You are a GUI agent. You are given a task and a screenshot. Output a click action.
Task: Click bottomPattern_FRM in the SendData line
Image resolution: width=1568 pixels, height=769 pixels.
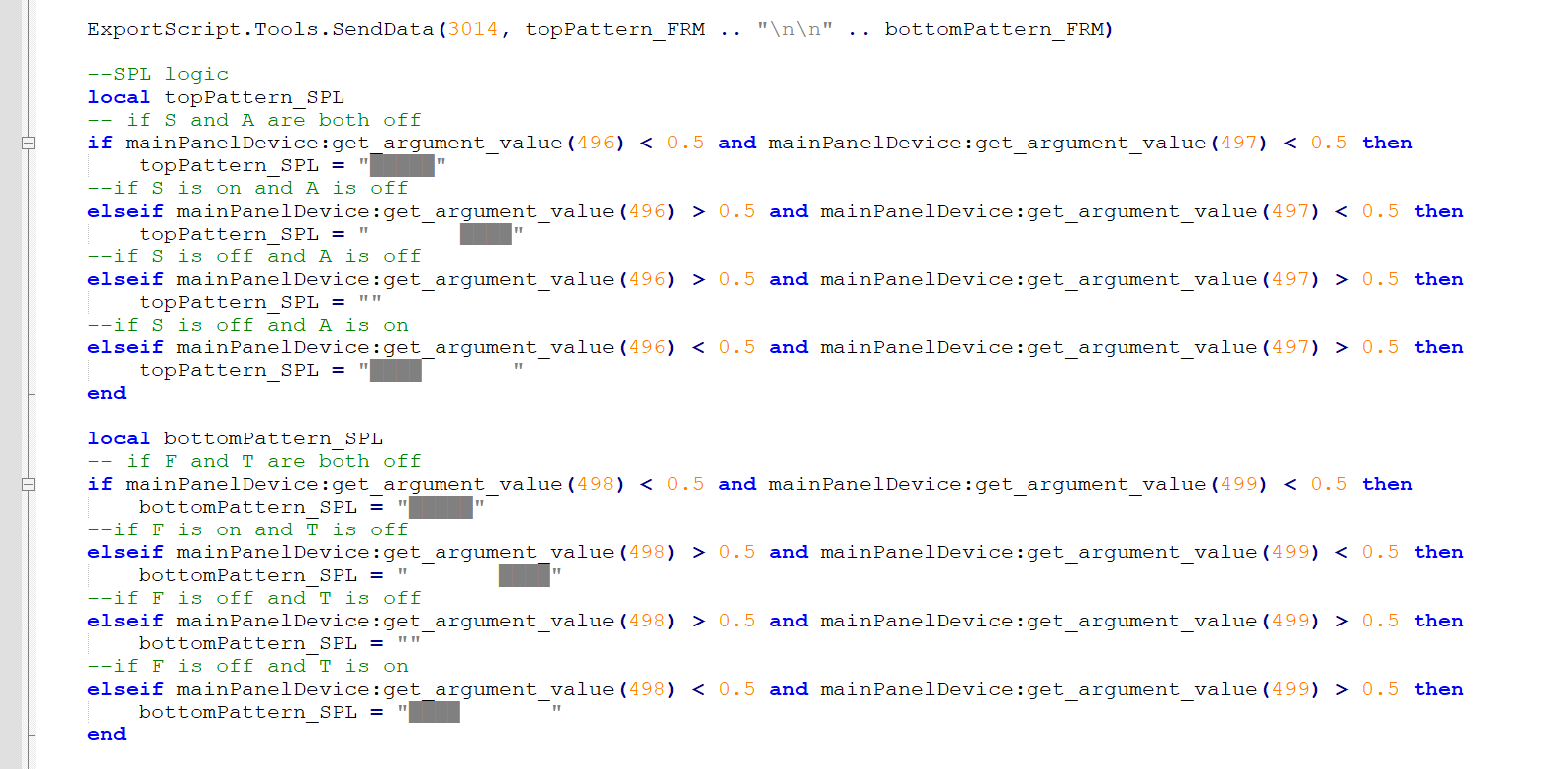[x=994, y=29]
